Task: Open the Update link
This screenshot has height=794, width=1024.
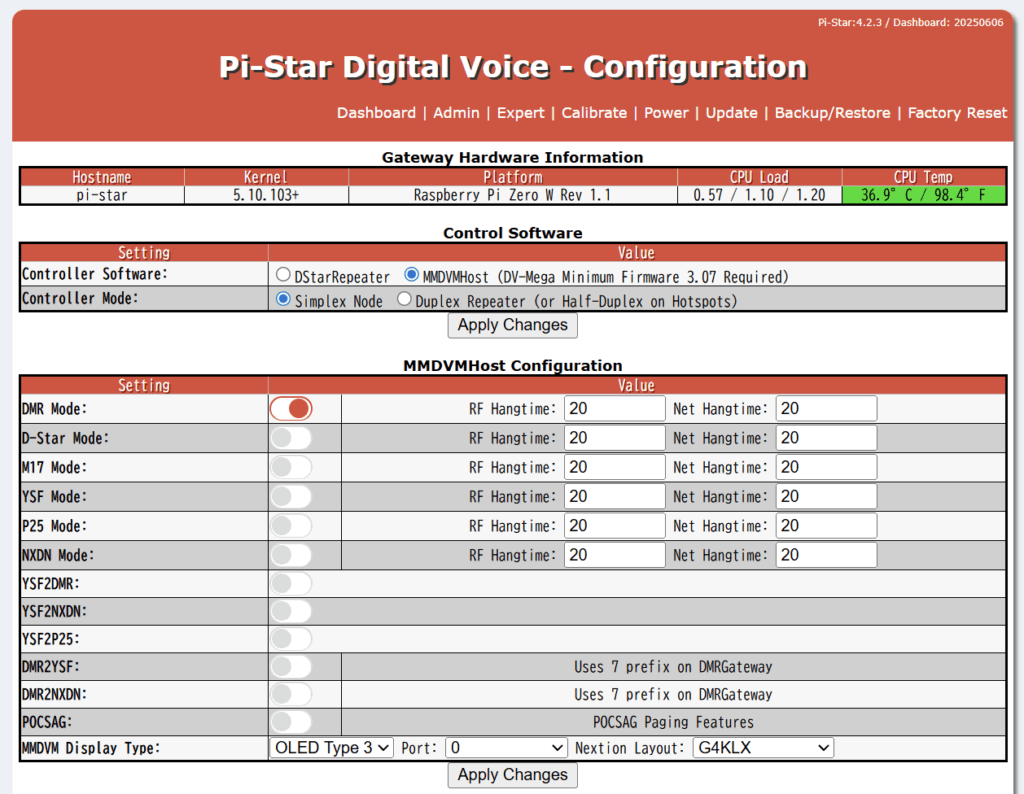Action: (731, 113)
